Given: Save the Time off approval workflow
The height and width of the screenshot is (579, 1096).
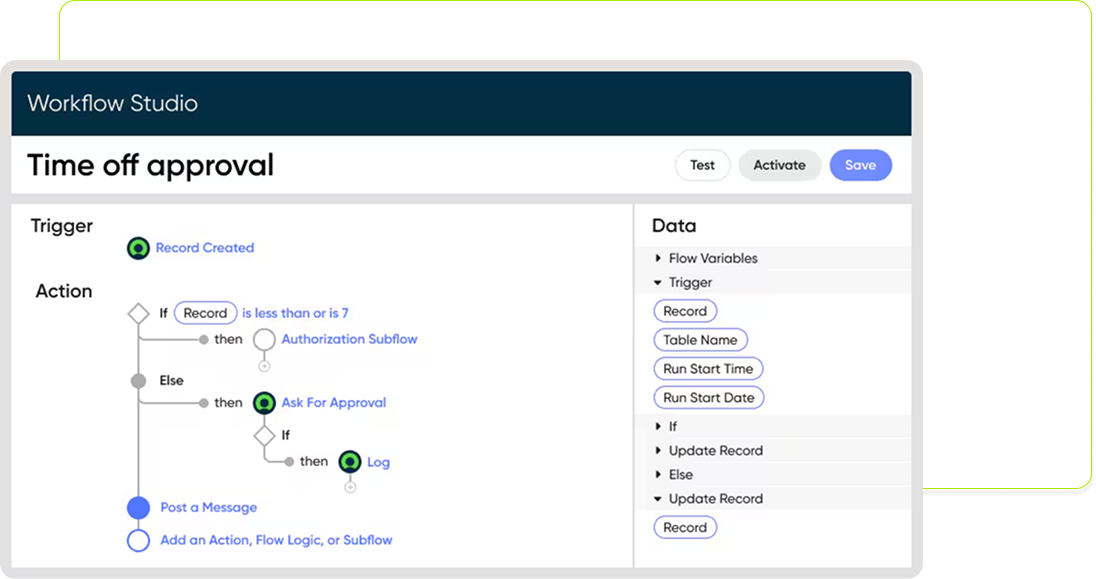Looking at the screenshot, I should (860, 165).
